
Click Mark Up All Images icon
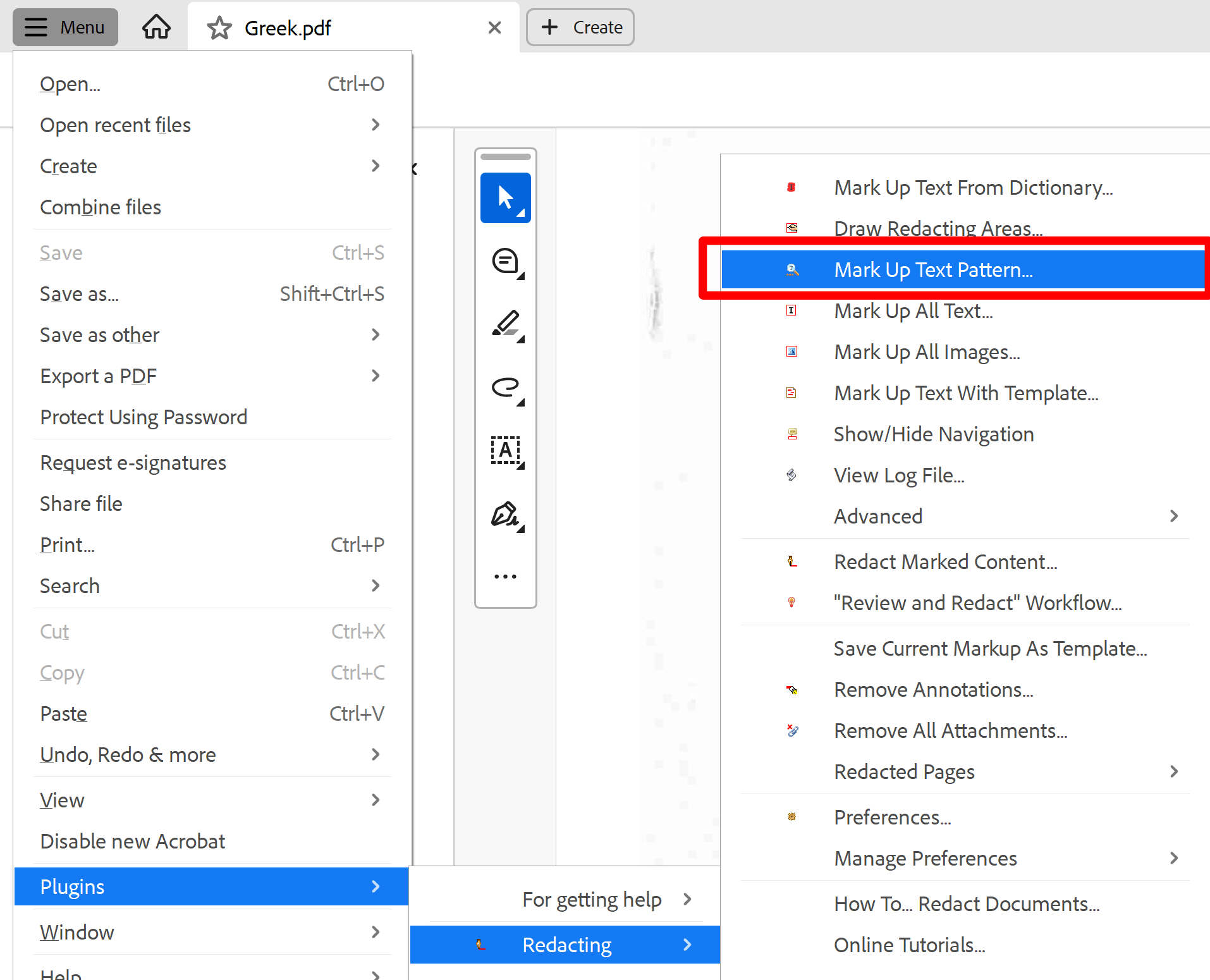coord(791,352)
